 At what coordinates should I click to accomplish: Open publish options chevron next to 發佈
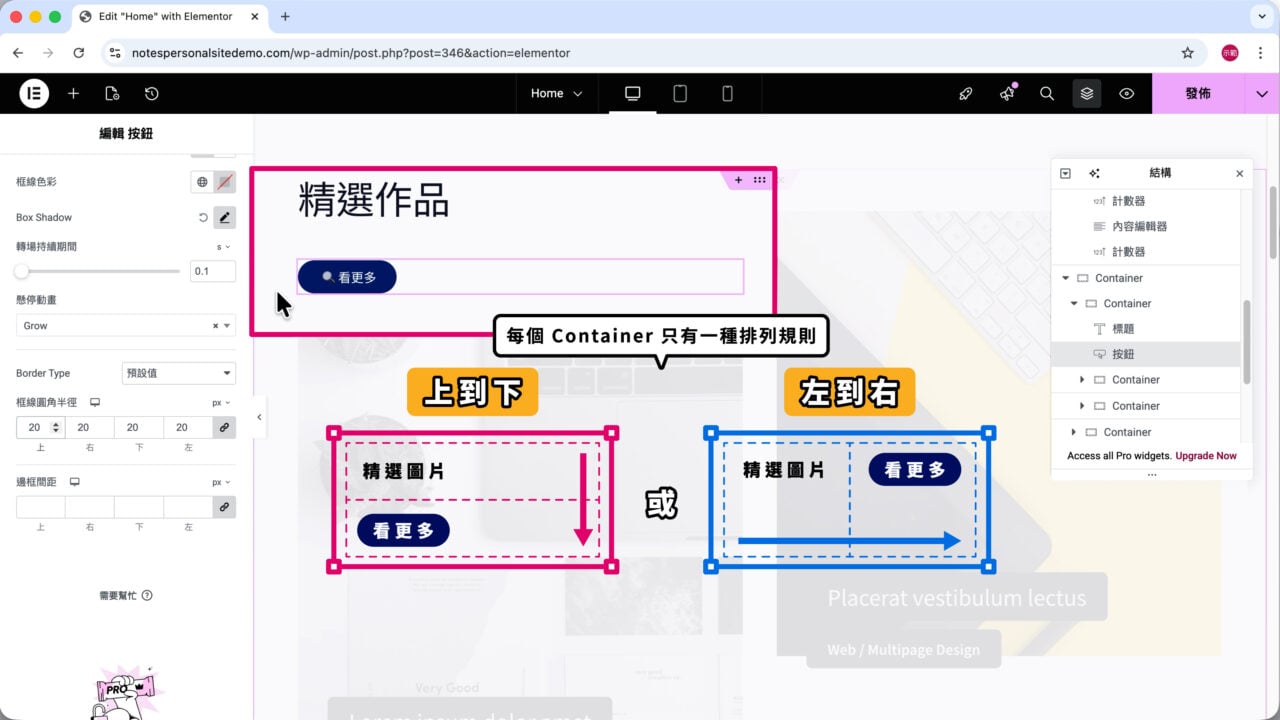(1262, 93)
